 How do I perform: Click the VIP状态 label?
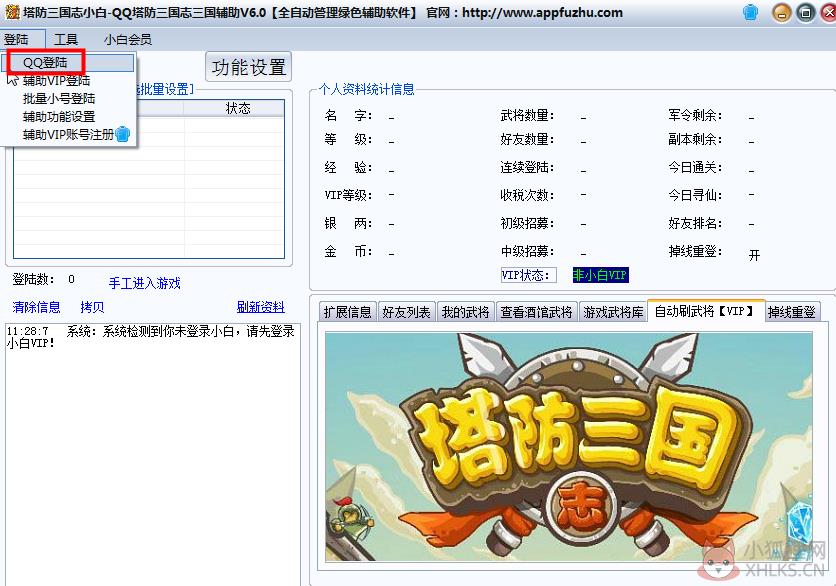tap(528, 275)
